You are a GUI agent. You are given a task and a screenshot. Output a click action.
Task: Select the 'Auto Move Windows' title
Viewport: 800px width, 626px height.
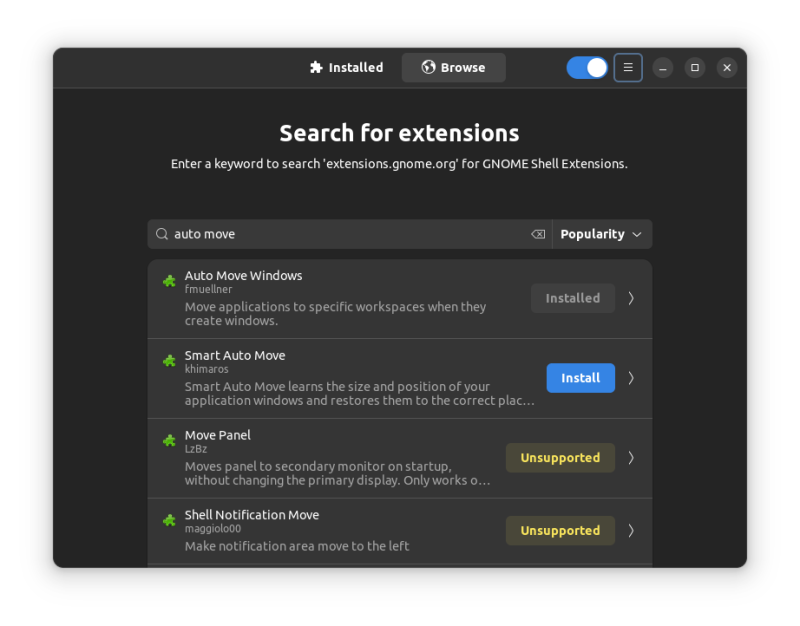click(243, 276)
